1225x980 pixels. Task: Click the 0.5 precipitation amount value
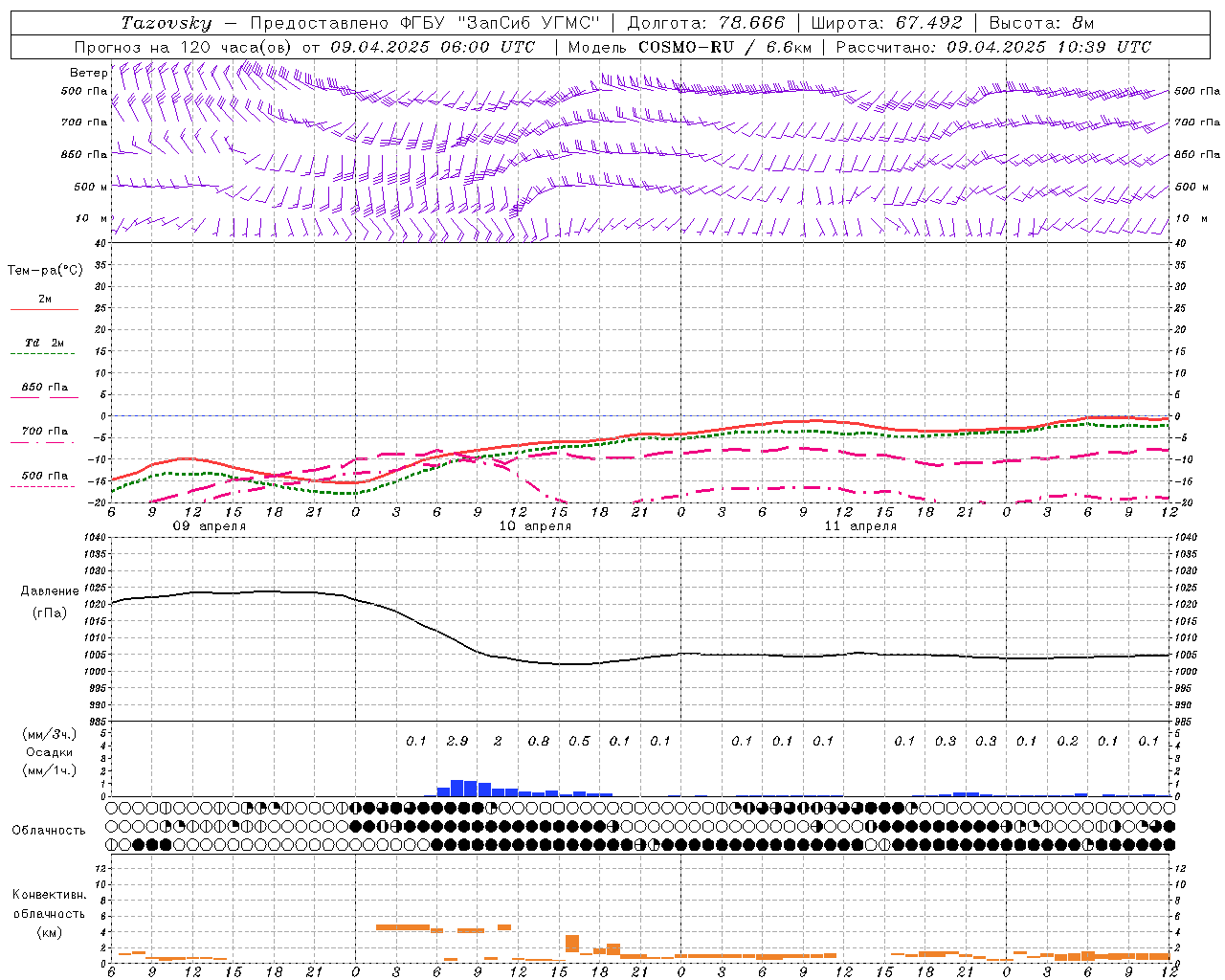pyautogui.click(x=579, y=741)
